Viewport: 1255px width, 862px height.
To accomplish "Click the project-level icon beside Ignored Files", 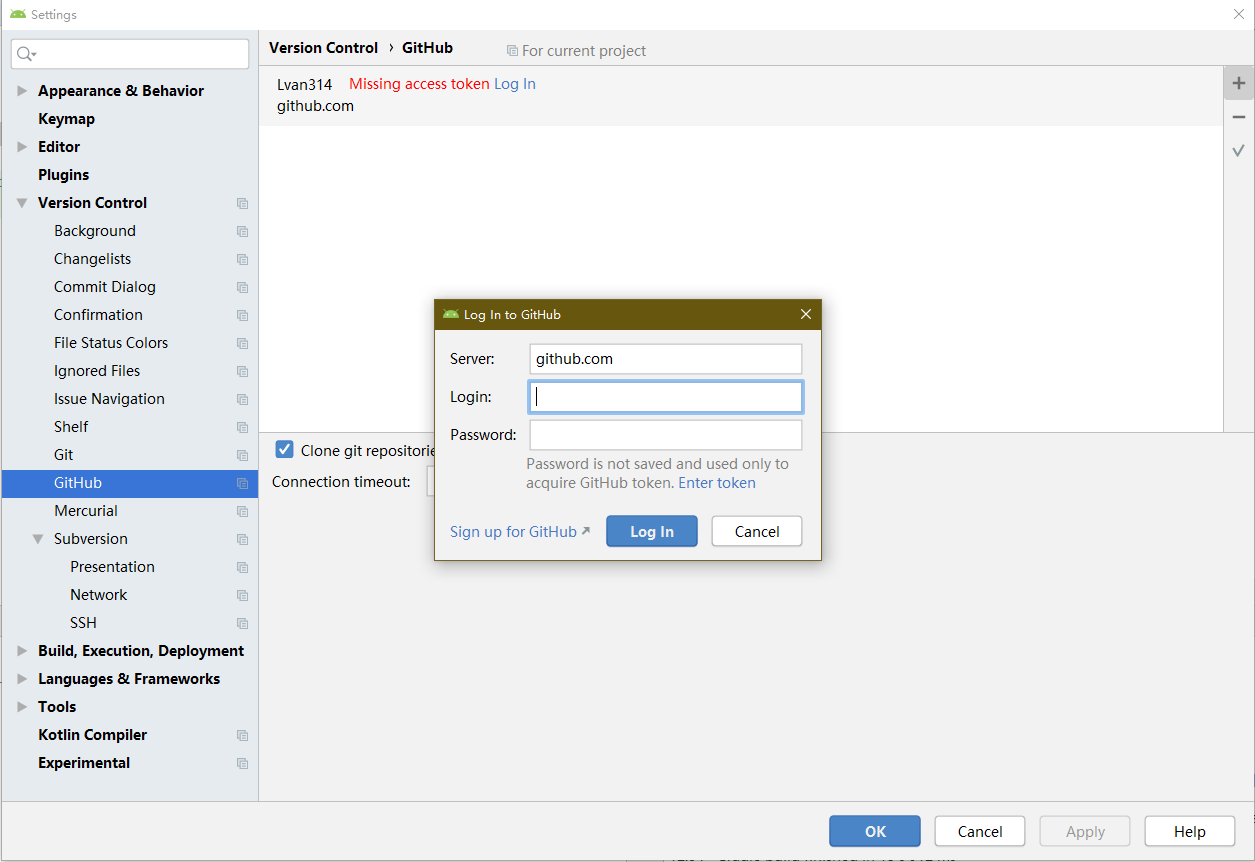I will click(242, 371).
